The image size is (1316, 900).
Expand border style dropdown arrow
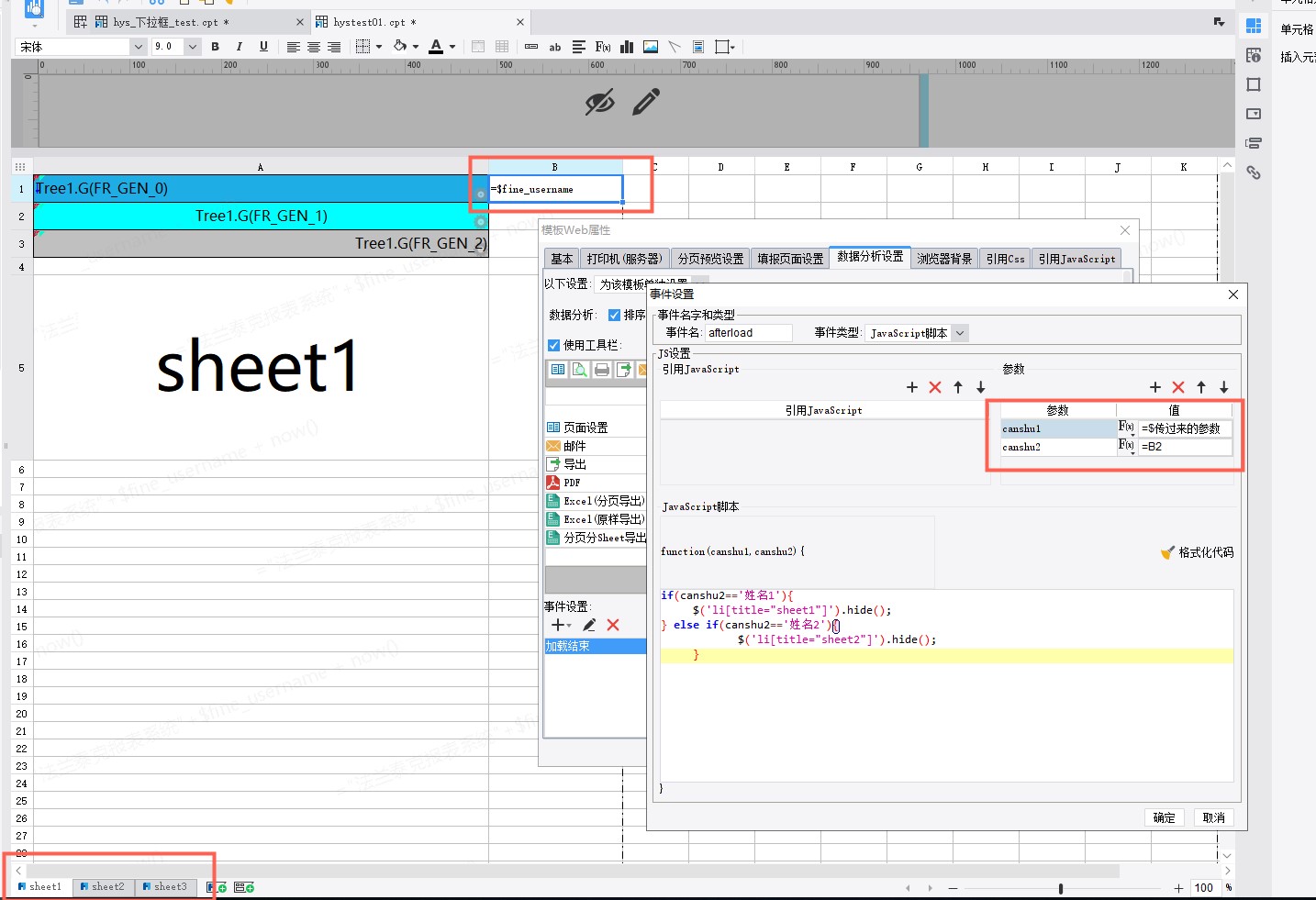(x=379, y=47)
